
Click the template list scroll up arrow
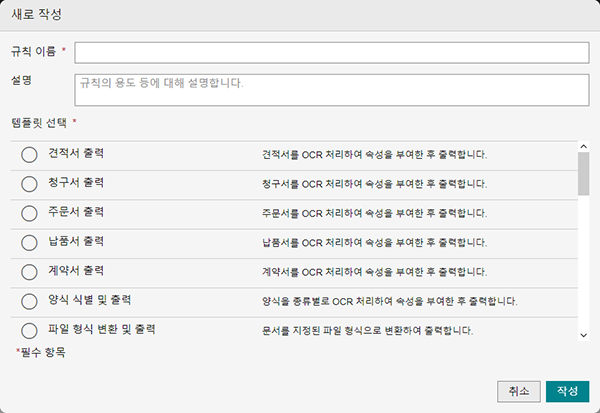[x=584, y=146]
